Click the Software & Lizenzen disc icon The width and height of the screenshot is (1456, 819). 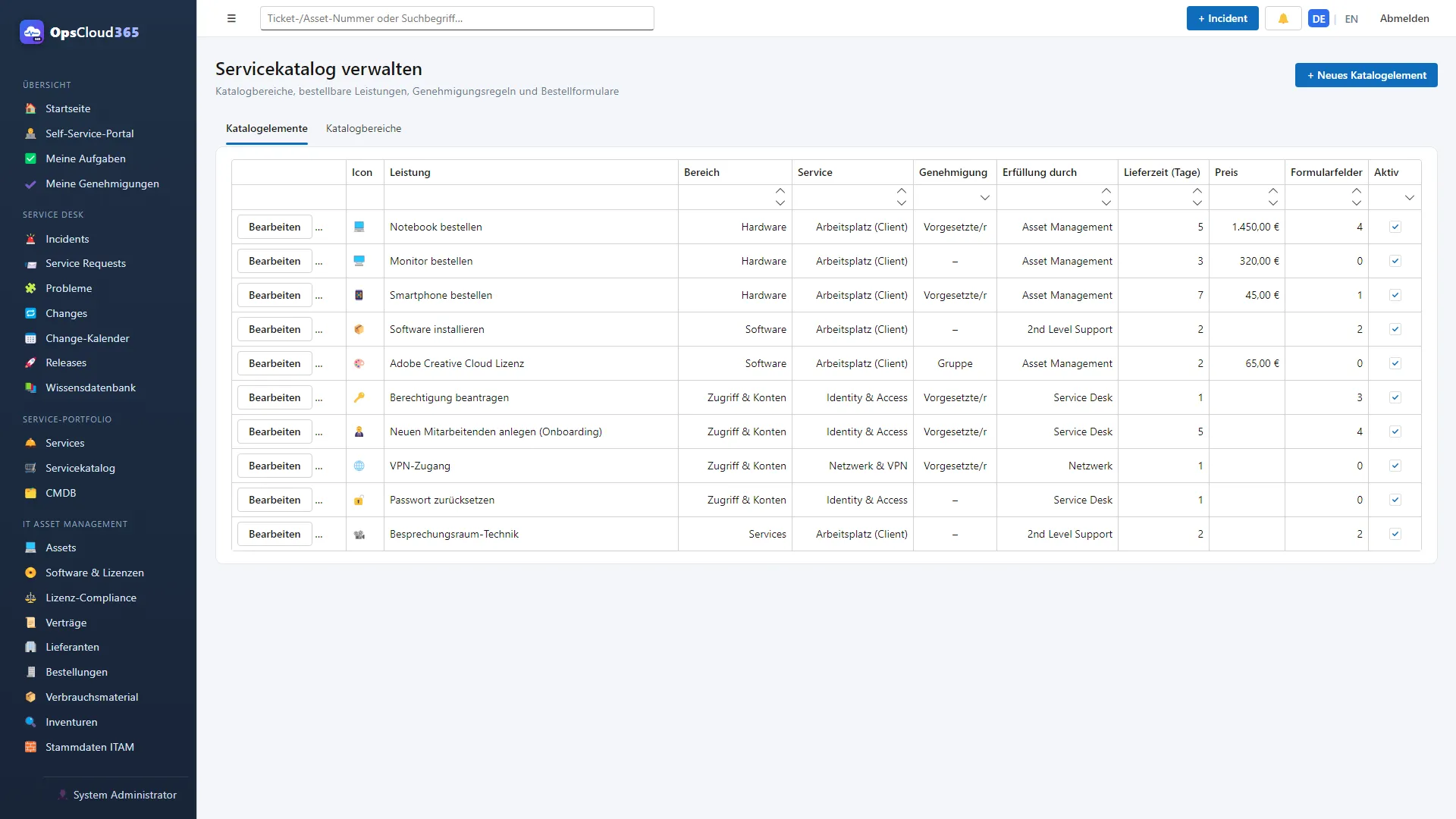pyautogui.click(x=30, y=573)
